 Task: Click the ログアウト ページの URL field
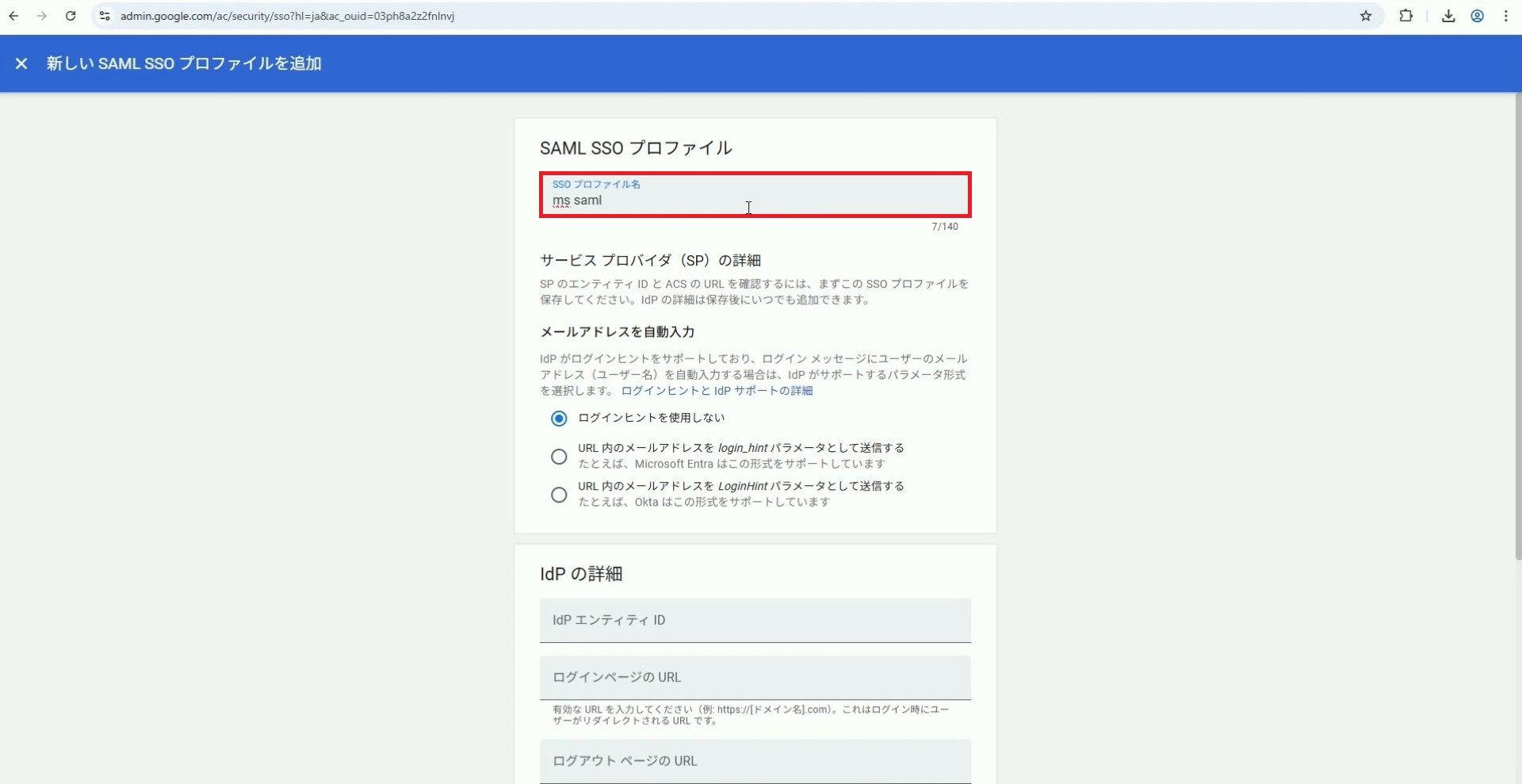click(x=755, y=761)
